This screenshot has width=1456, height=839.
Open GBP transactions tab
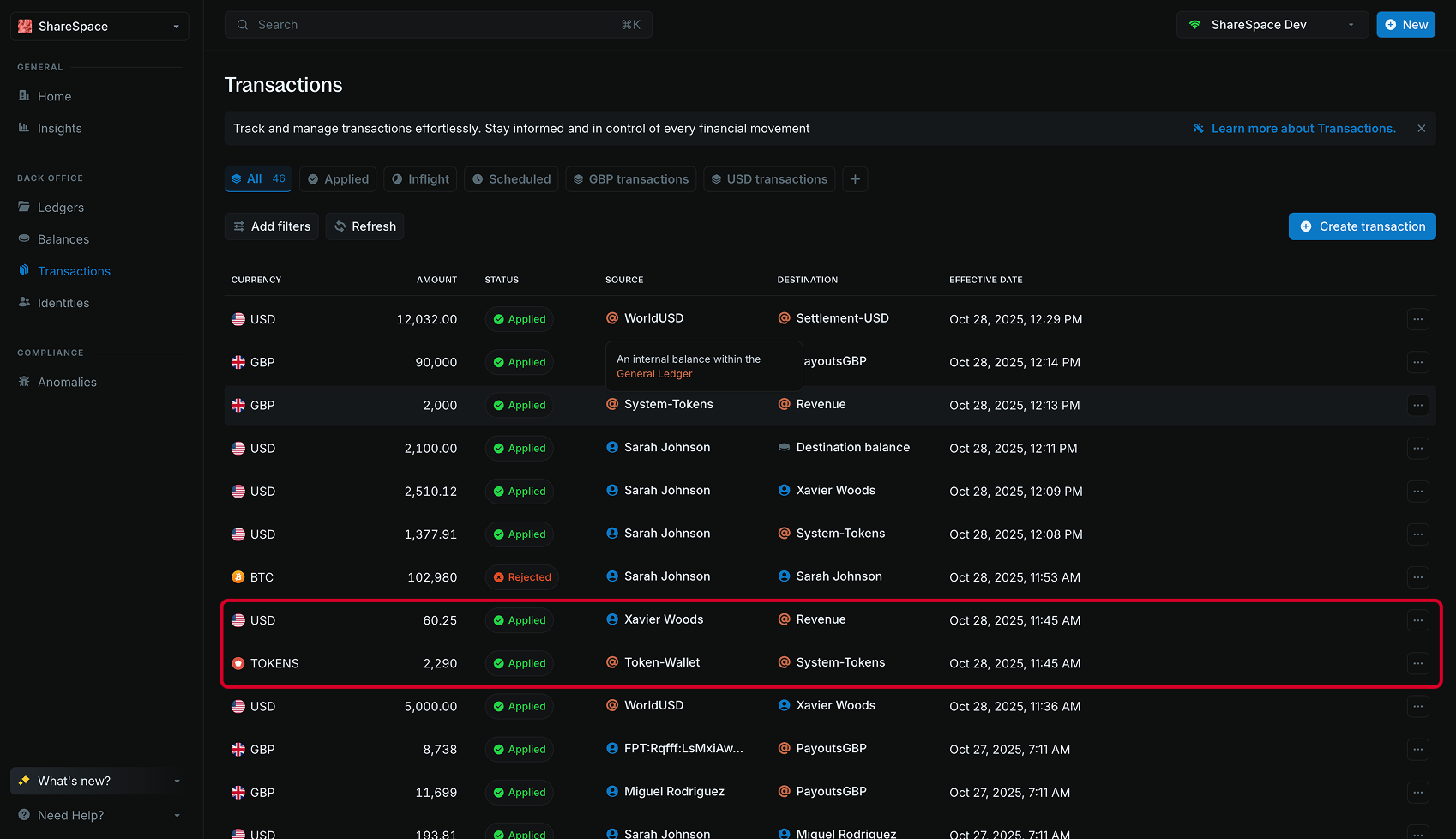(x=631, y=178)
